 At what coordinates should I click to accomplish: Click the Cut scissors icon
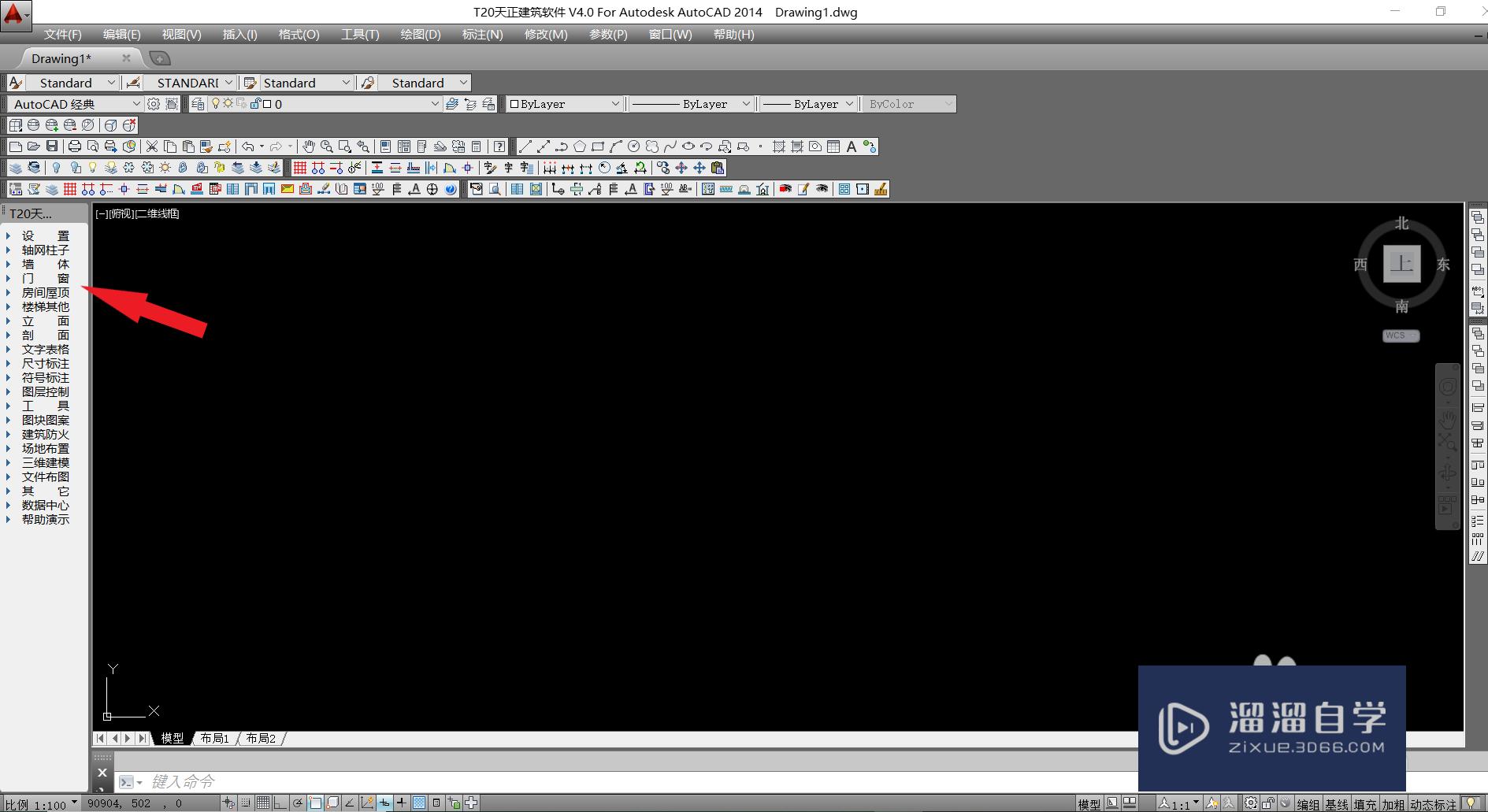click(152, 146)
